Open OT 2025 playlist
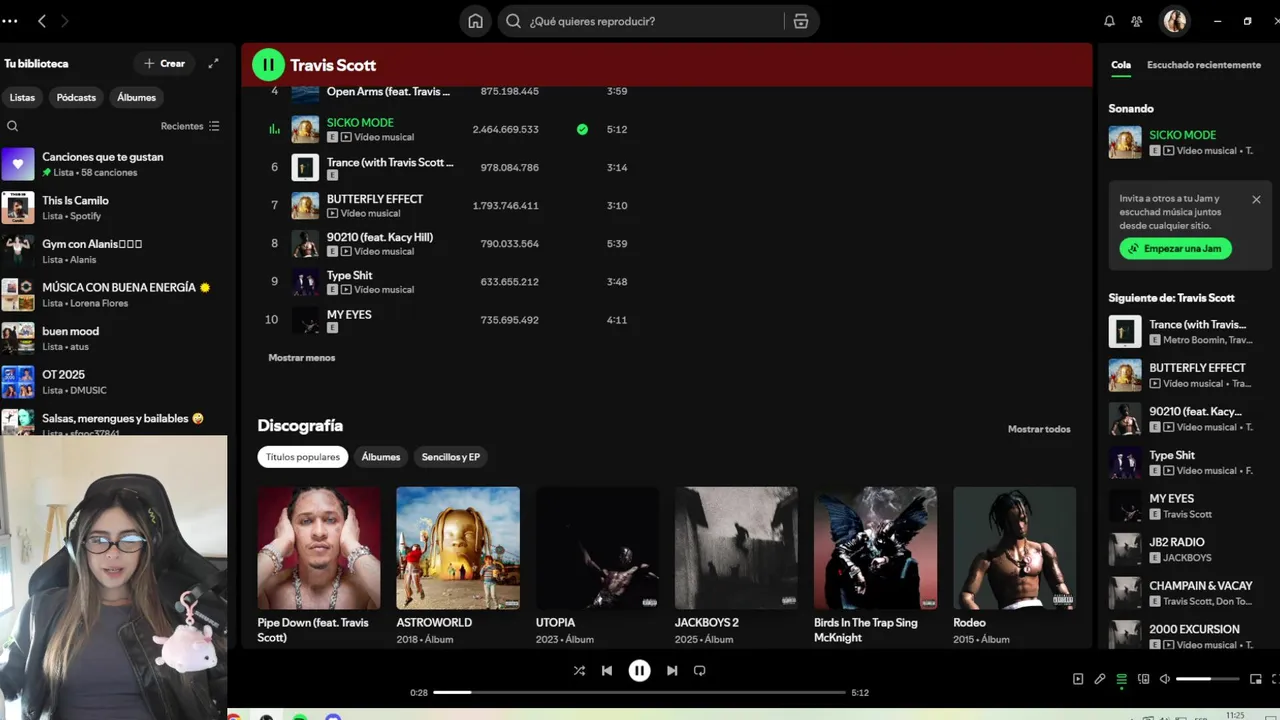This screenshot has width=1280, height=720. (x=114, y=381)
